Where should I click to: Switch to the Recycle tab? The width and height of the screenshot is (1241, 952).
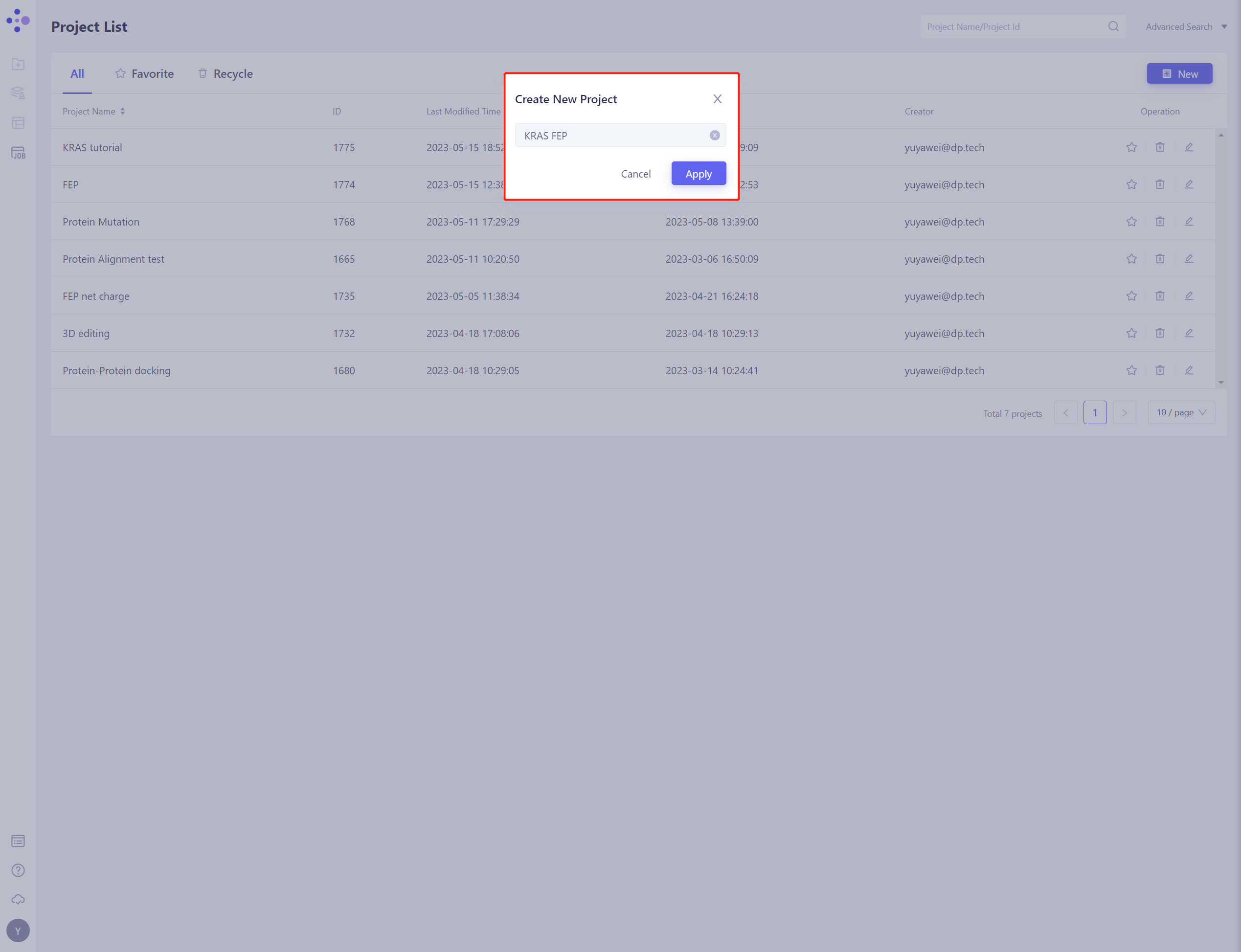pyautogui.click(x=226, y=74)
